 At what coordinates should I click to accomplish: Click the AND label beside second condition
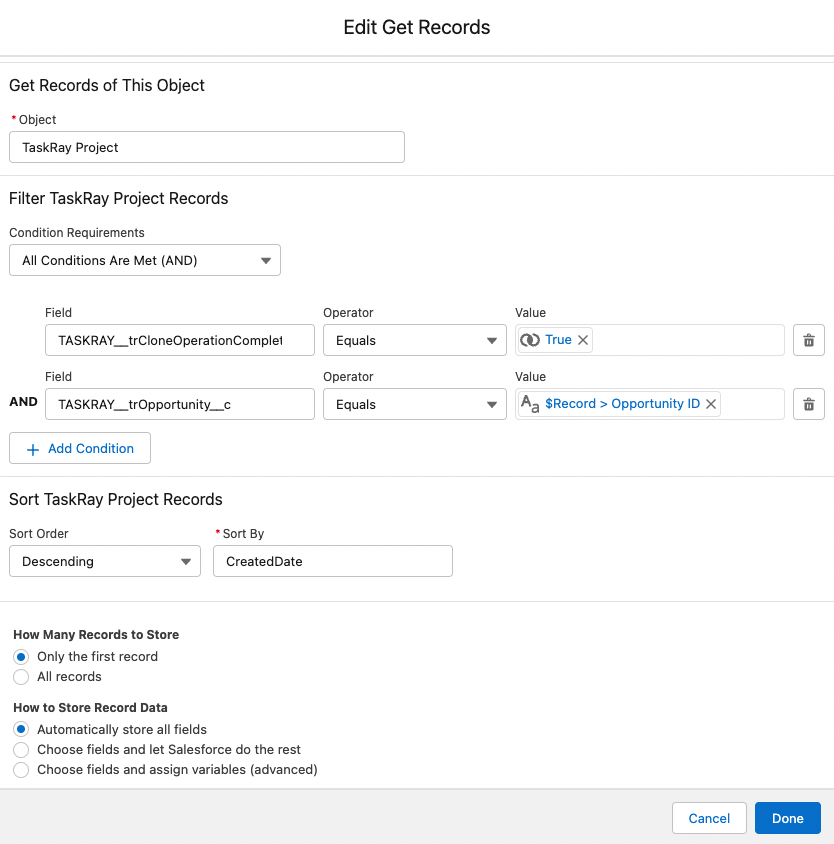click(x=24, y=402)
